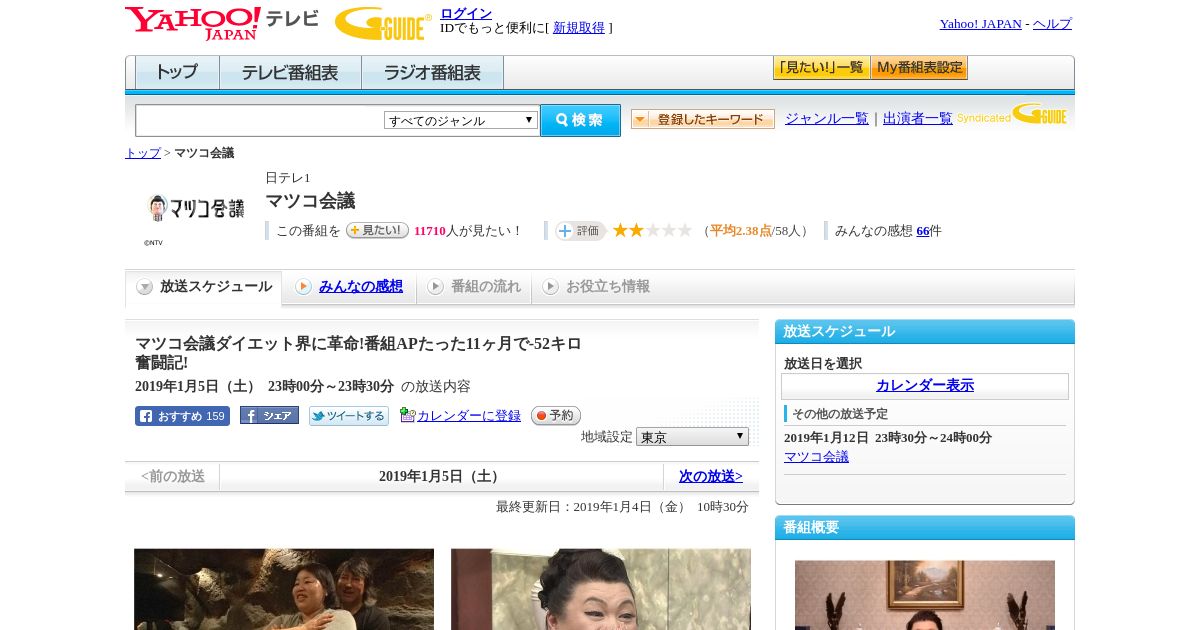Viewport: 1200px width, 630px height.
Task: Click the 評価 rating plus button
Action: pos(580,231)
